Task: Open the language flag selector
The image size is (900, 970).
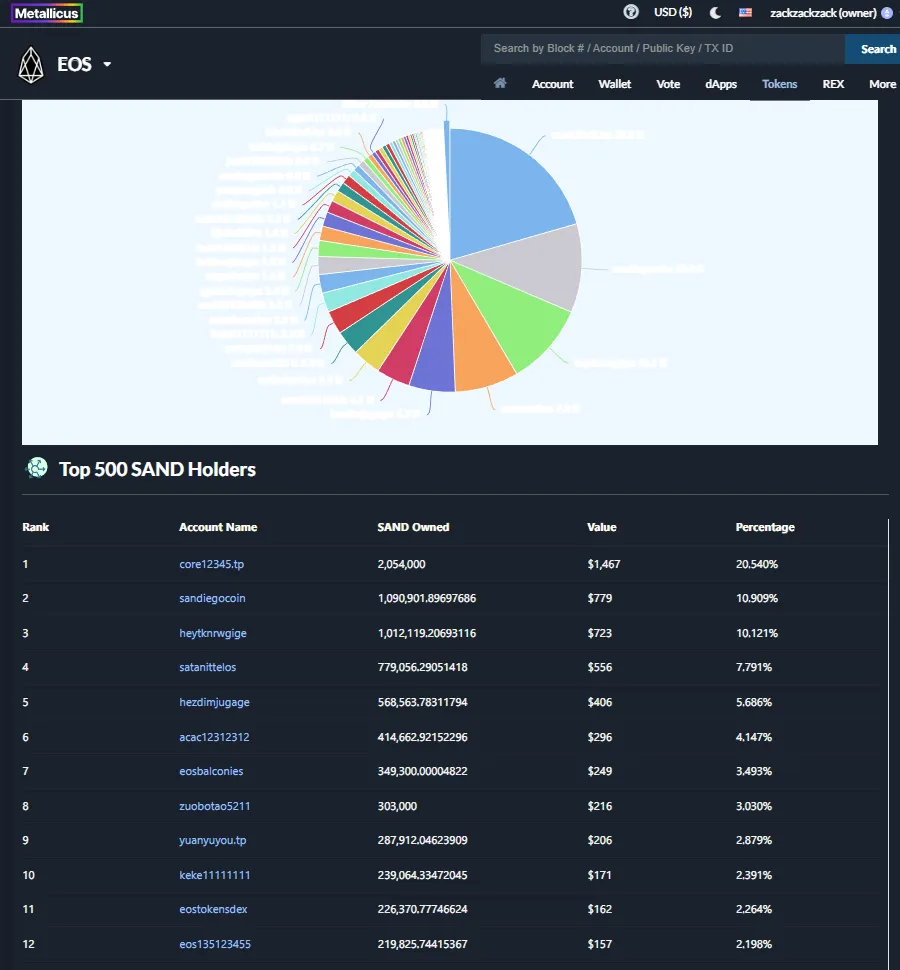Action: tap(745, 12)
